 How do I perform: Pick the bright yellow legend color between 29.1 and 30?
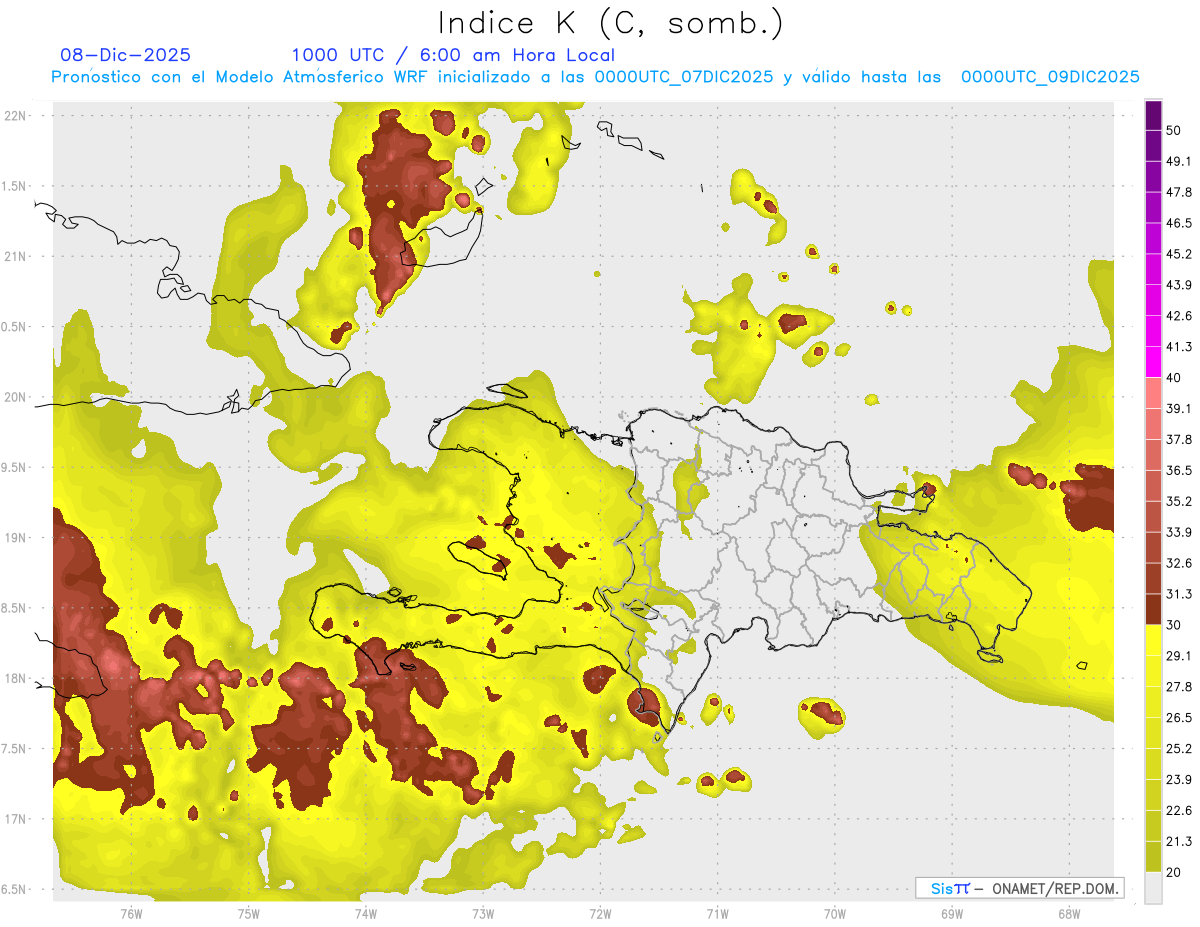pyautogui.click(x=1153, y=640)
